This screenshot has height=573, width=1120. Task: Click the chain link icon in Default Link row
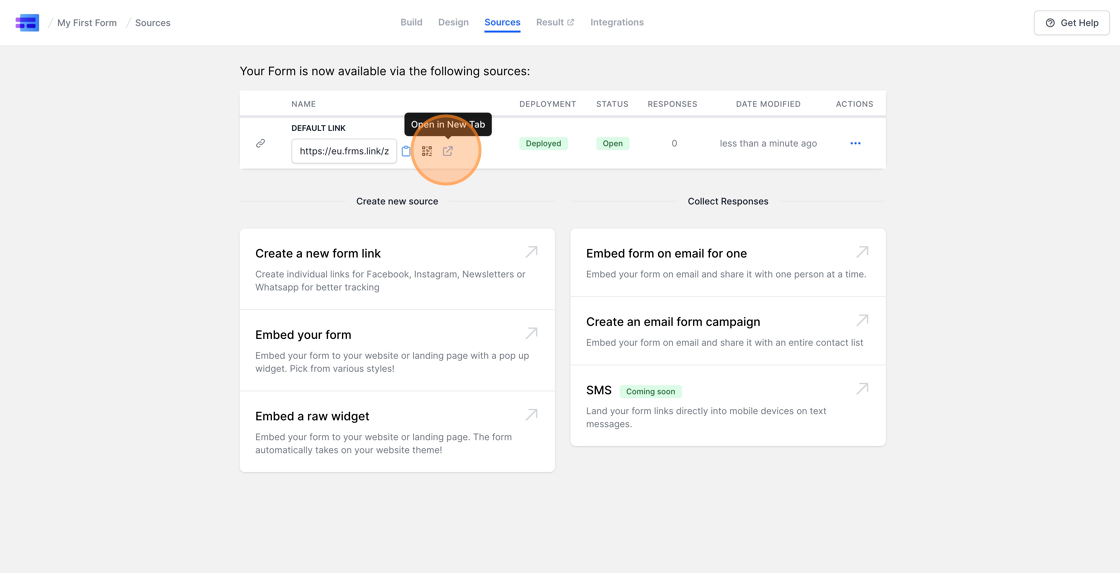pos(261,144)
